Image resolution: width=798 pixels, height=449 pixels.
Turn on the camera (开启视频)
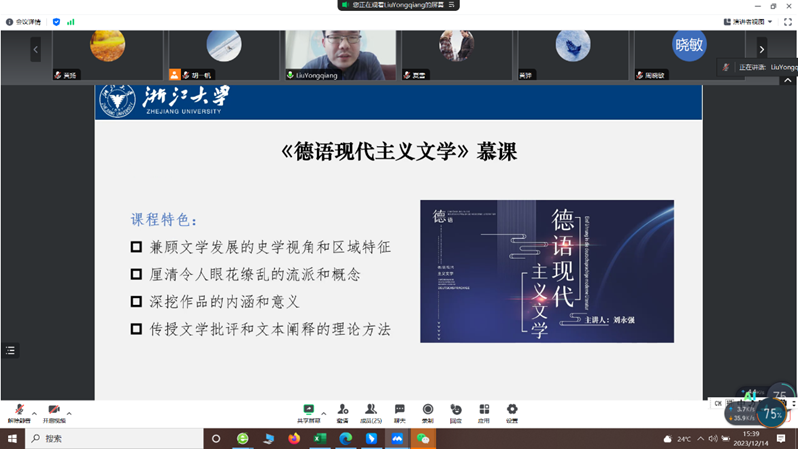pos(54,411)
